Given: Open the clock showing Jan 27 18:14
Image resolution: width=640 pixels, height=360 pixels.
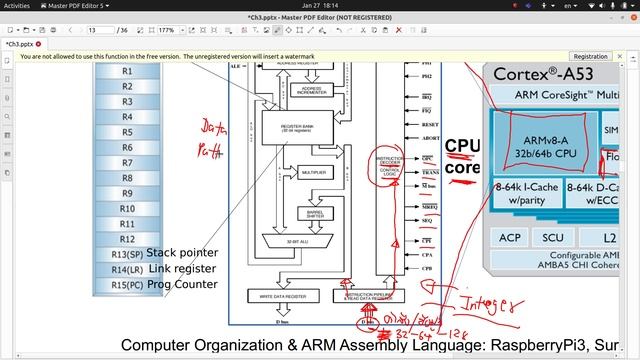Looking at the screenshot, I should point(320,6).
